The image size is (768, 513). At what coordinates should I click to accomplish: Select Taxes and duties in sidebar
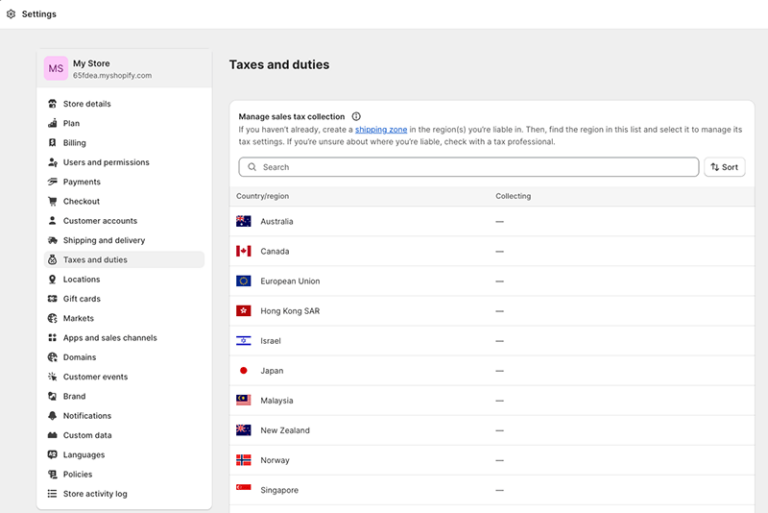coord(95,260)
